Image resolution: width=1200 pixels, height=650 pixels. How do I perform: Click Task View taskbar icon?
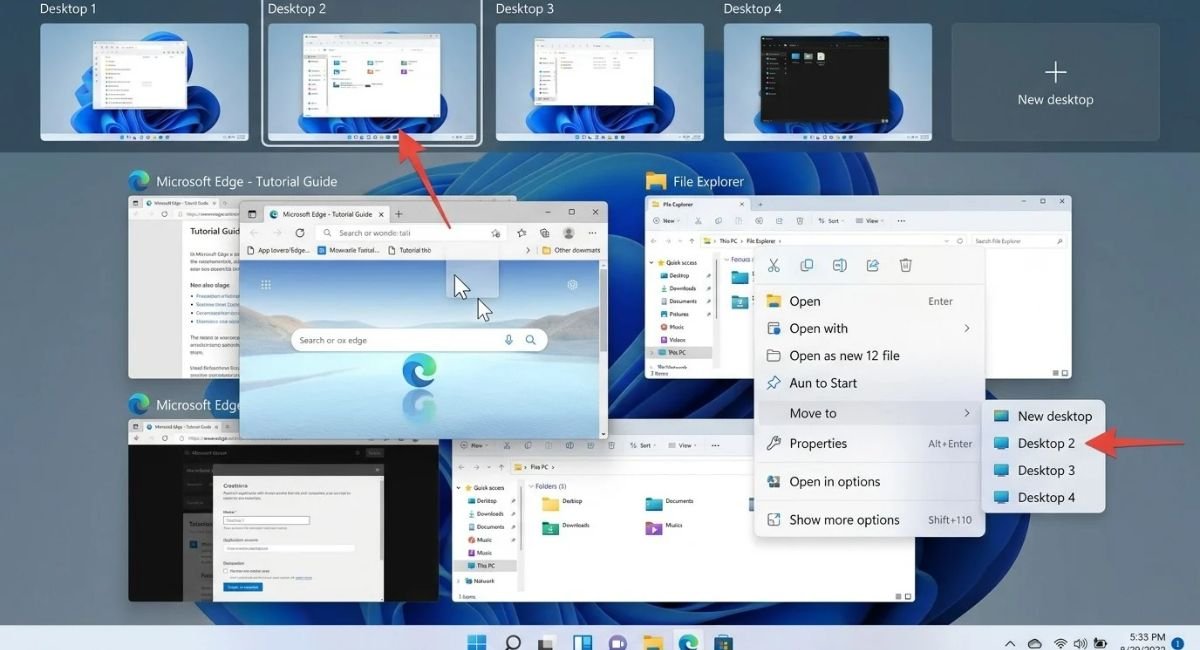(546, 641)
